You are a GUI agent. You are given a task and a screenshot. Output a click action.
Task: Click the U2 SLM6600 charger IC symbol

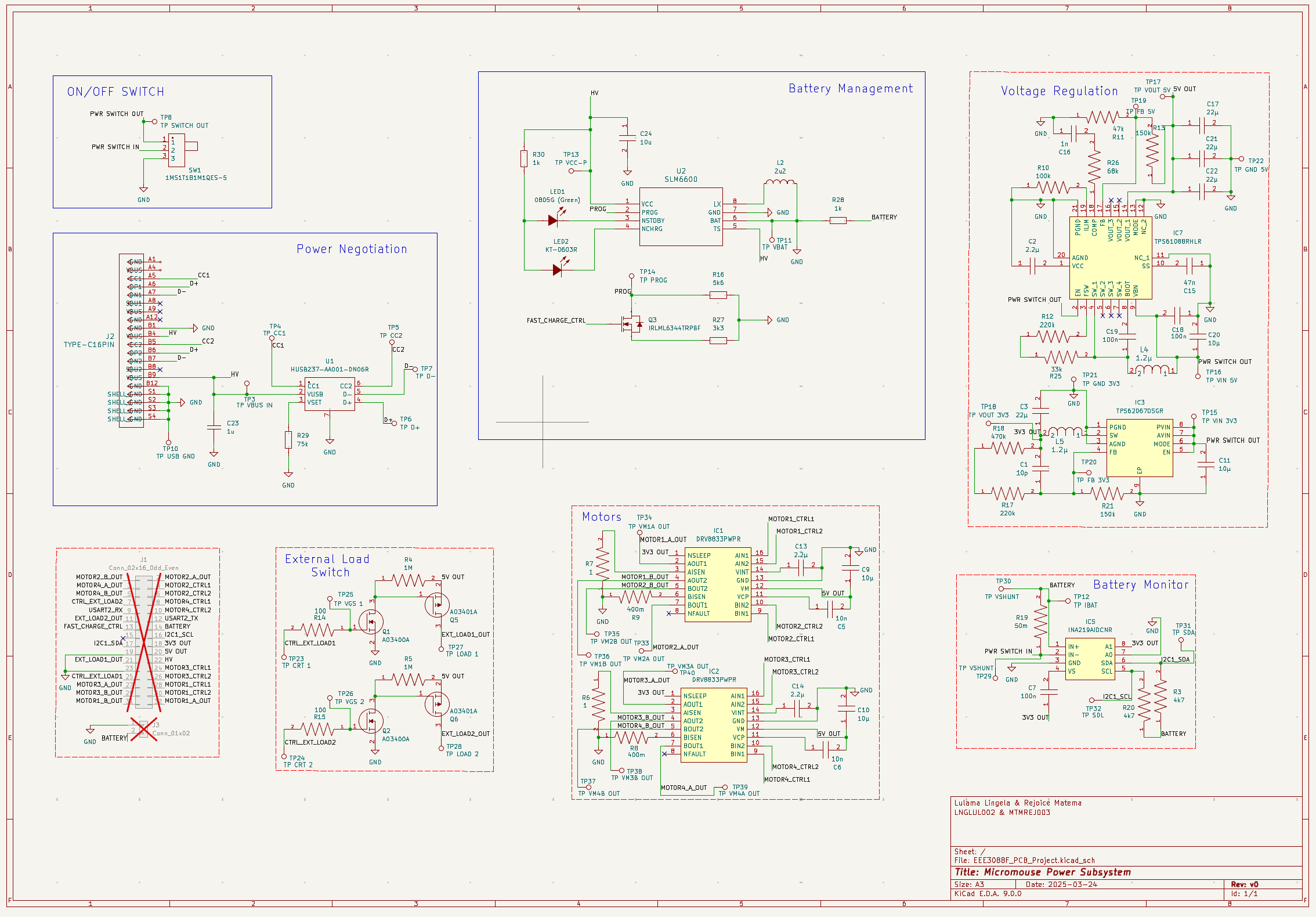pos(681,216)
